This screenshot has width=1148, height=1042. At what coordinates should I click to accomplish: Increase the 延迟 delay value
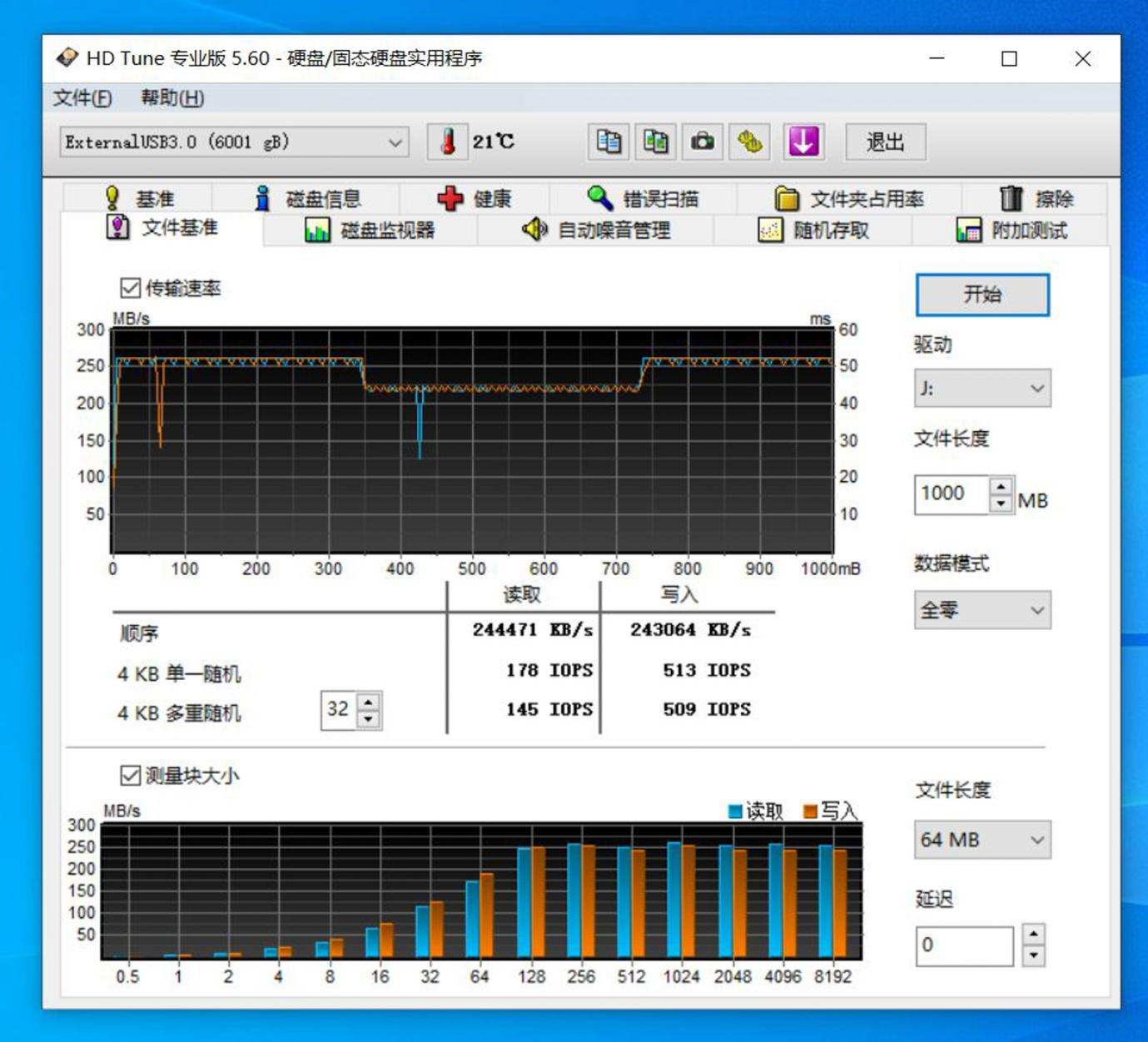(x=1033, y=935)
